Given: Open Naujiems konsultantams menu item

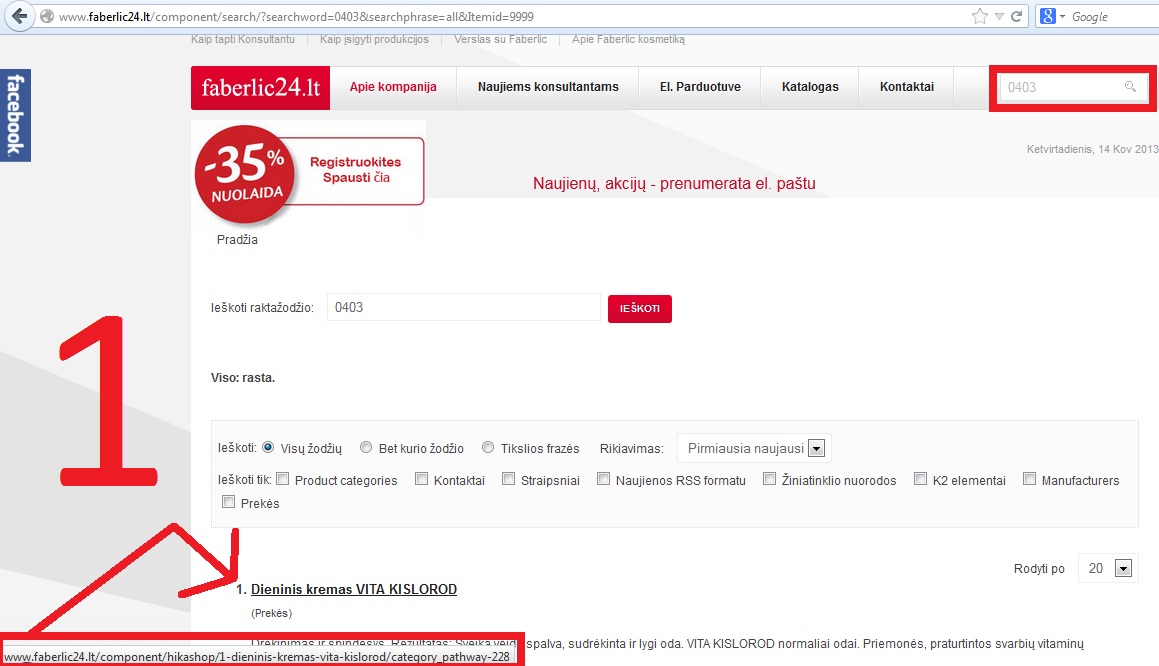Looking at the screenshot, I should [548, 87].
